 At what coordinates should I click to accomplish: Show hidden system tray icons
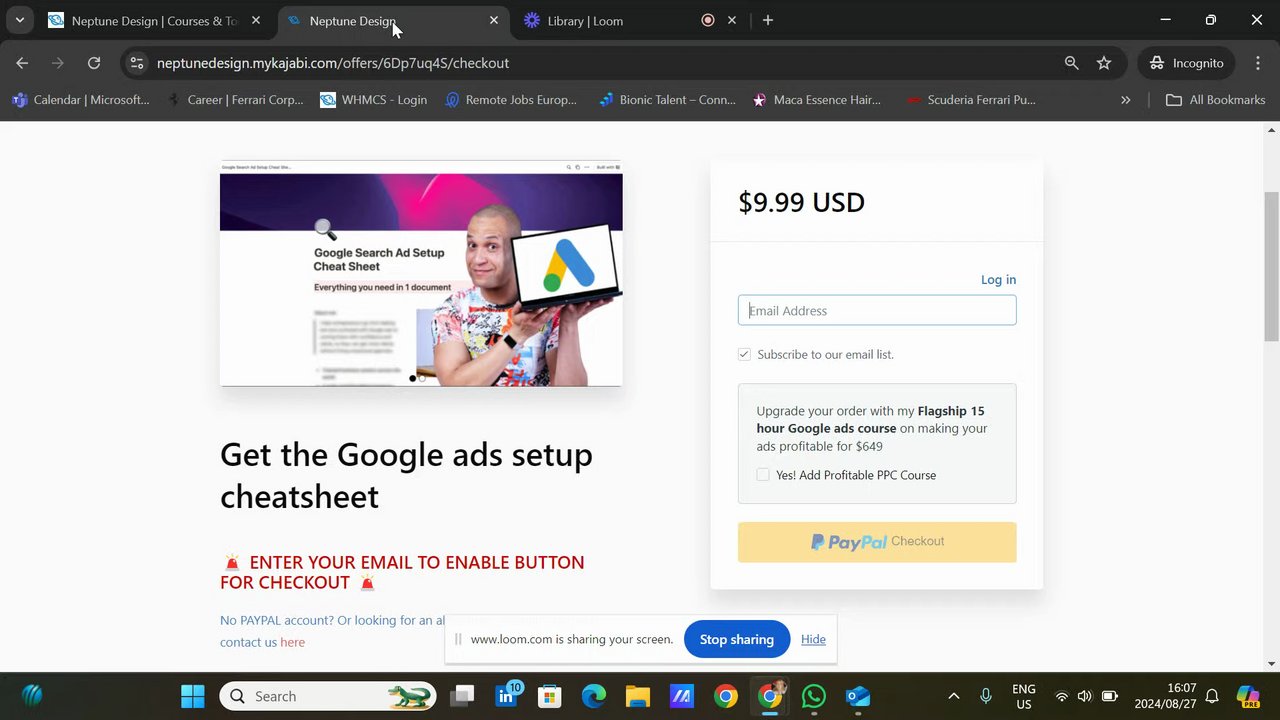954,696
